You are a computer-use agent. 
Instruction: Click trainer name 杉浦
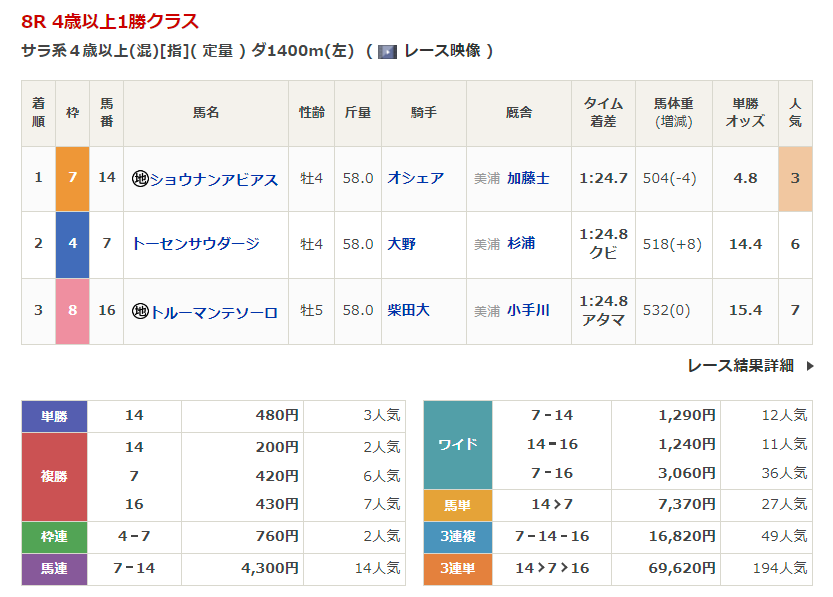click(521, 244)
